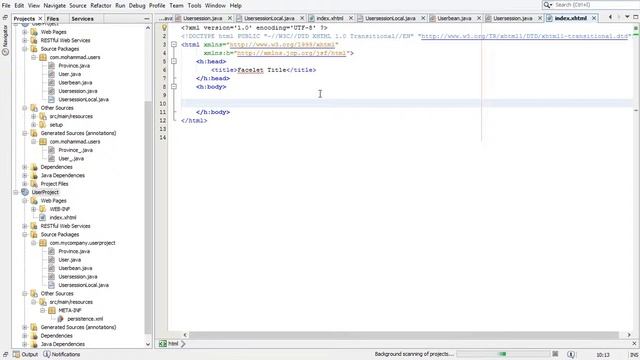This screenshot has height=360, width=640.
Task: Select User_.java in Generated Sources
Action: click(x=71, y=158)
